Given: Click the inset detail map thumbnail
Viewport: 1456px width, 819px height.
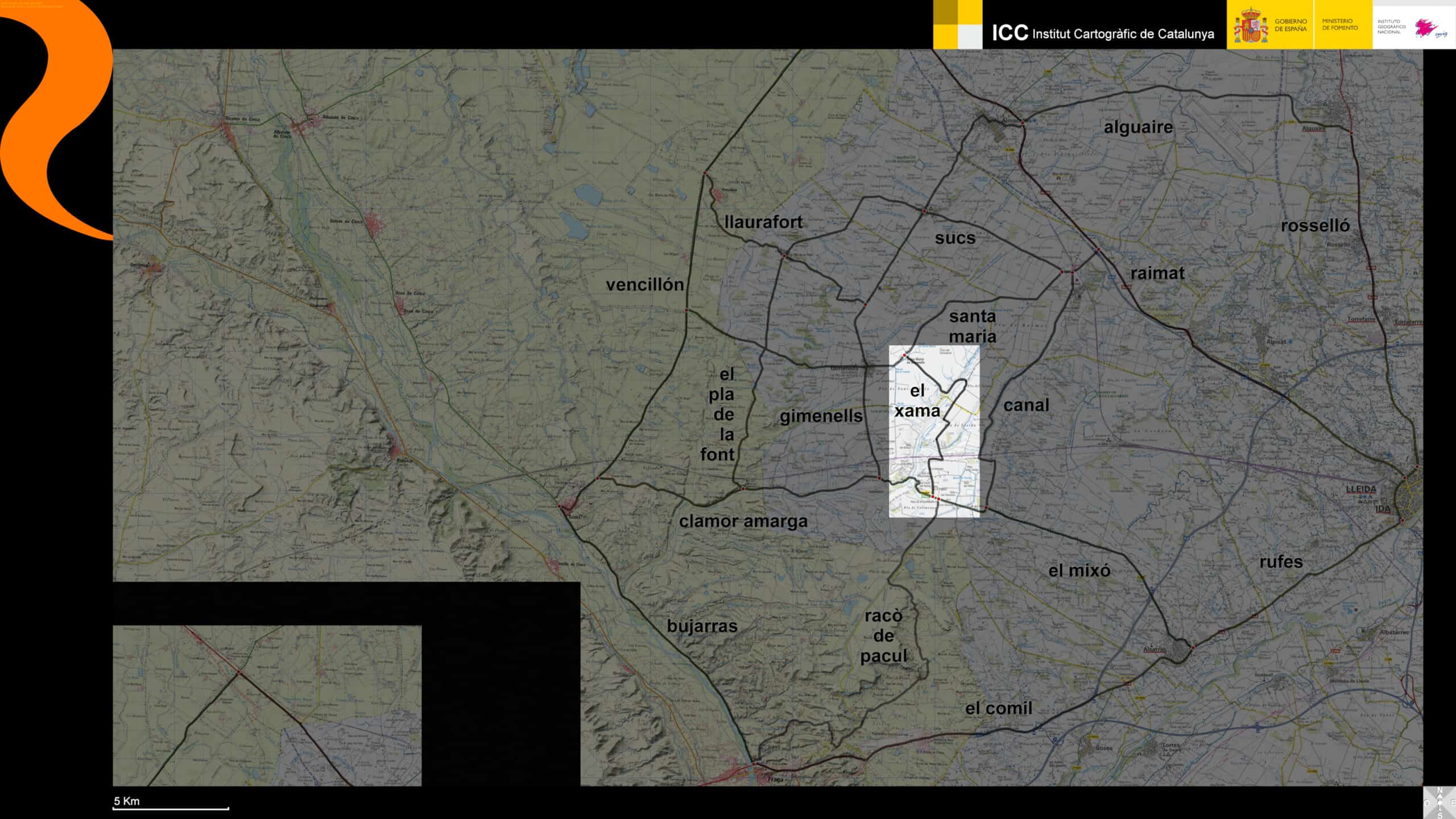Looking at the screenshot, I should pos(267,705).
